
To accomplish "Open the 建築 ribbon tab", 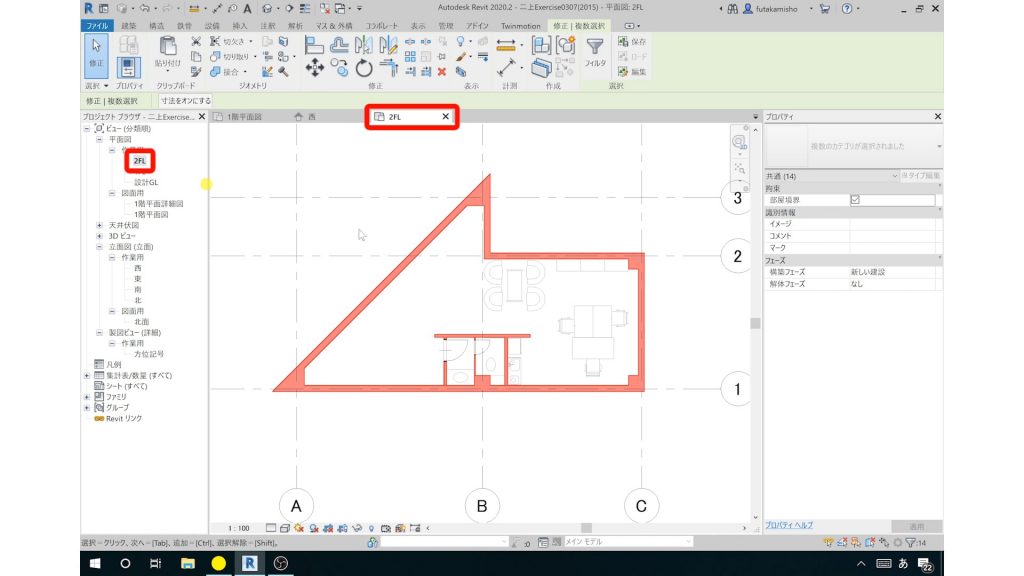I will click(x=129, y=24).
